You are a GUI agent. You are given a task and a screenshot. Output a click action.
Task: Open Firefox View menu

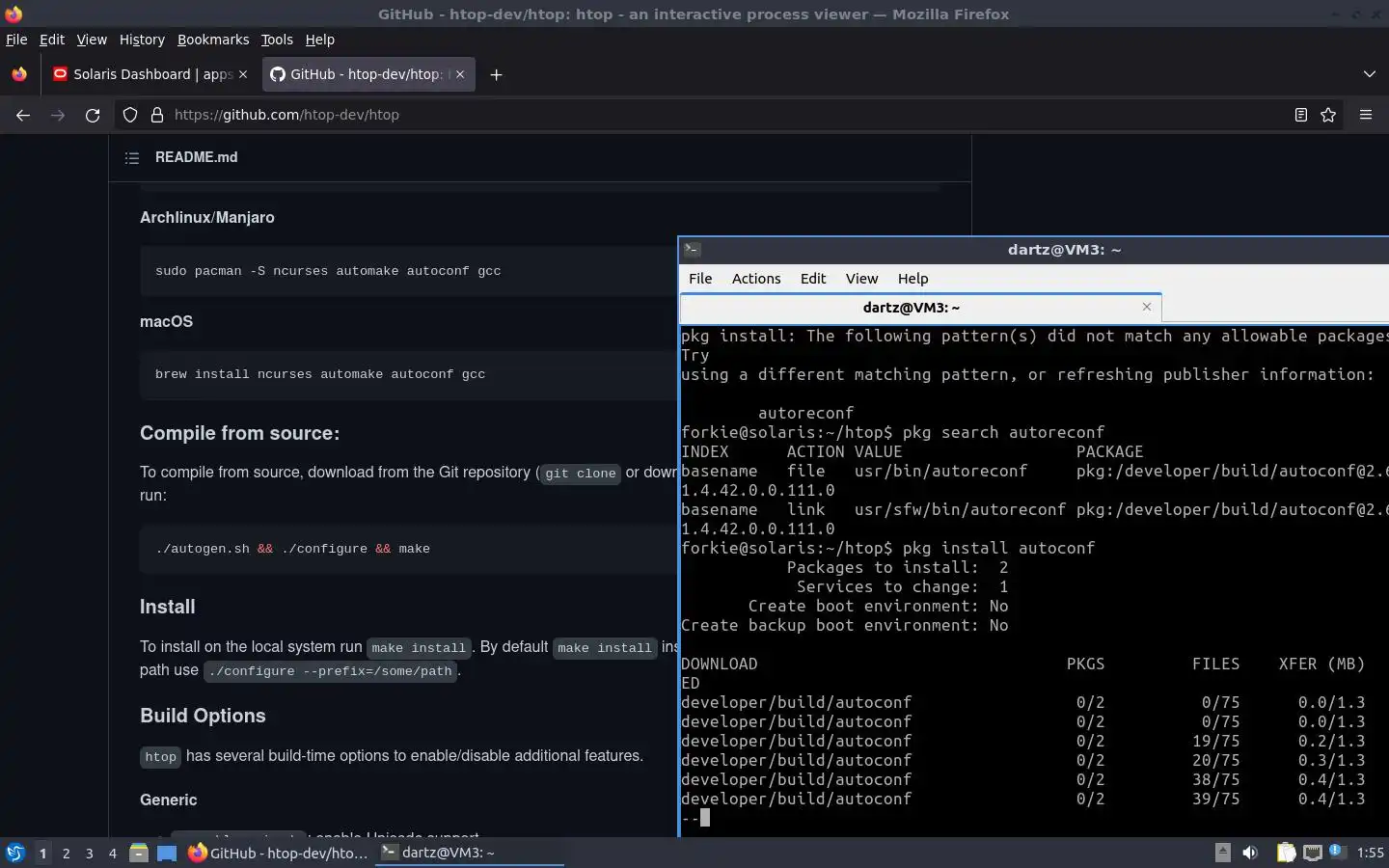coord(92,40)
